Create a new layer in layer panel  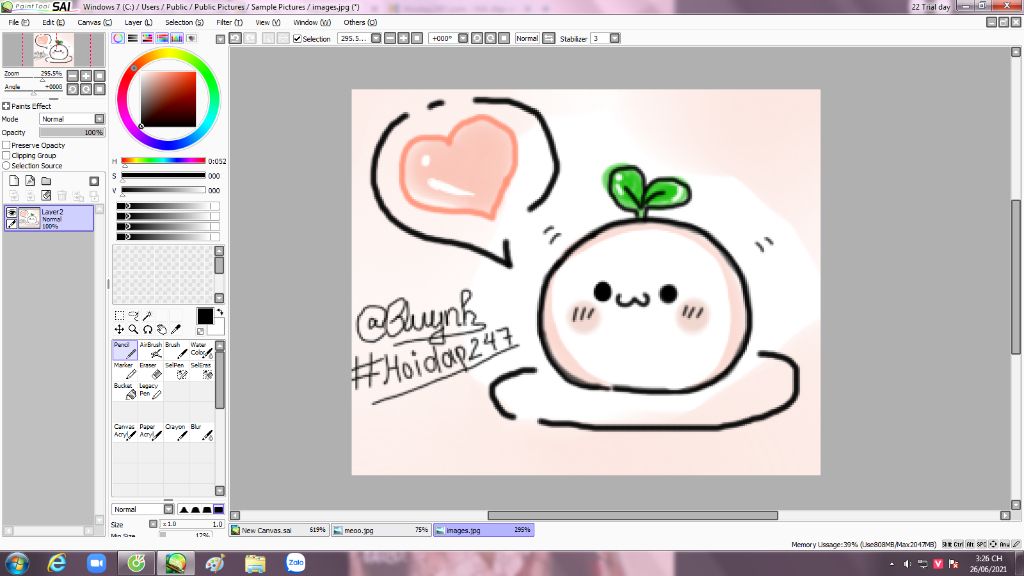pos(14,181)
